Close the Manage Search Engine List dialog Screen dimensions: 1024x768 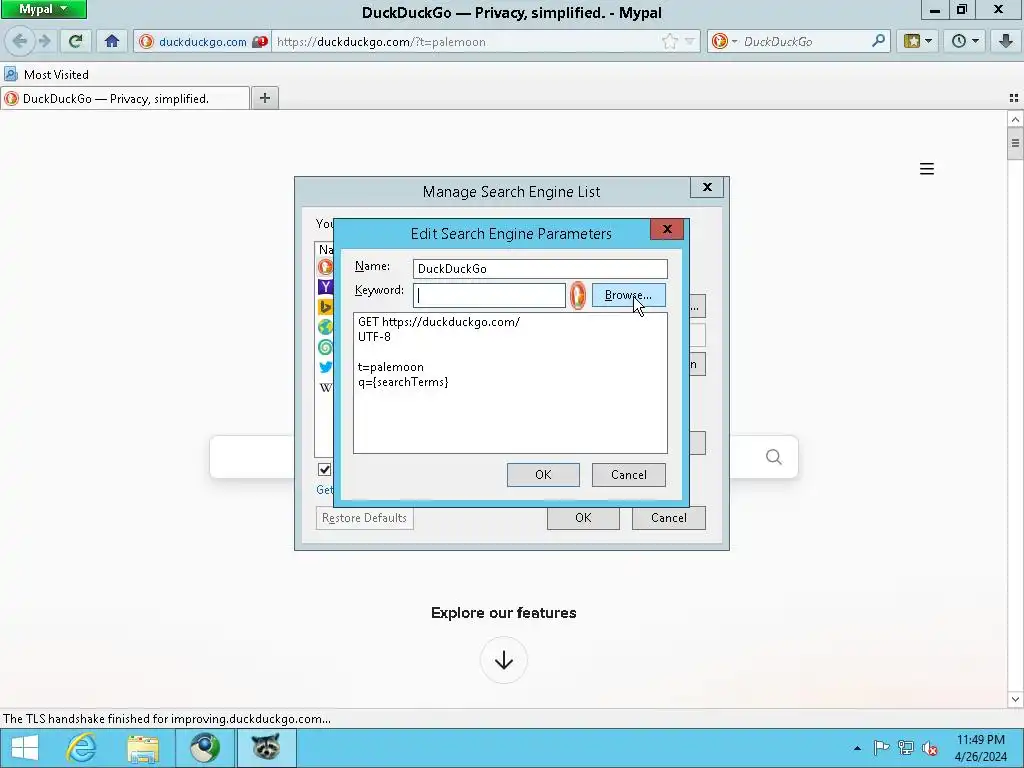click(x=707, y=187)
